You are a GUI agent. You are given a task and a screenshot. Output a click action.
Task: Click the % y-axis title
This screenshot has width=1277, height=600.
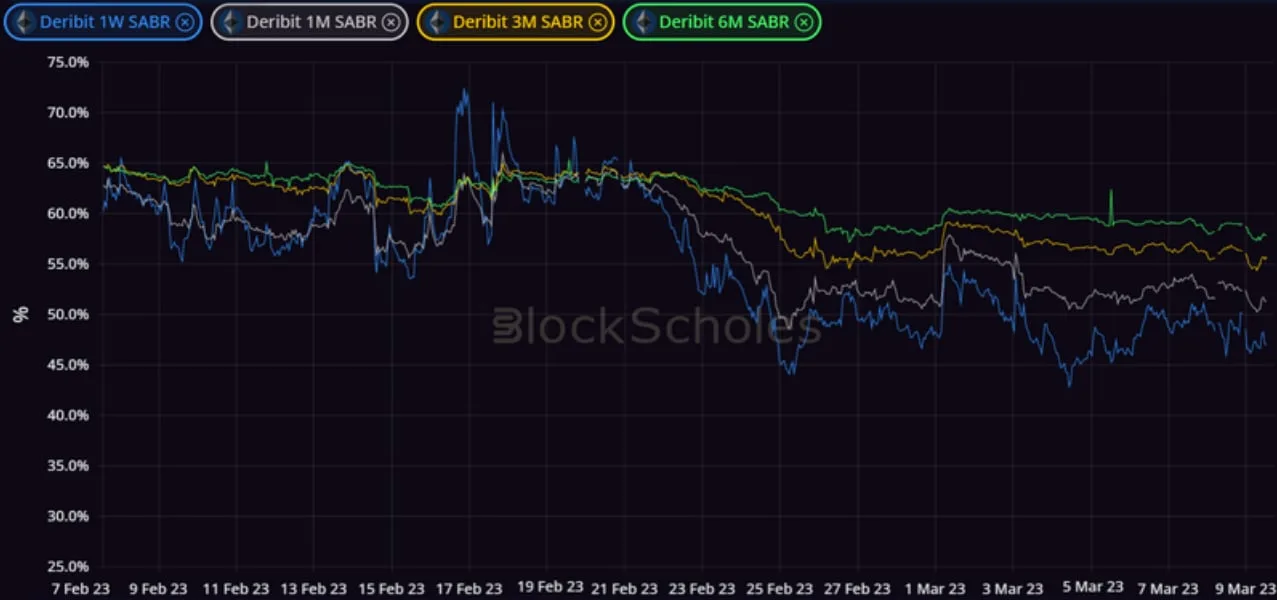(21, 314)
